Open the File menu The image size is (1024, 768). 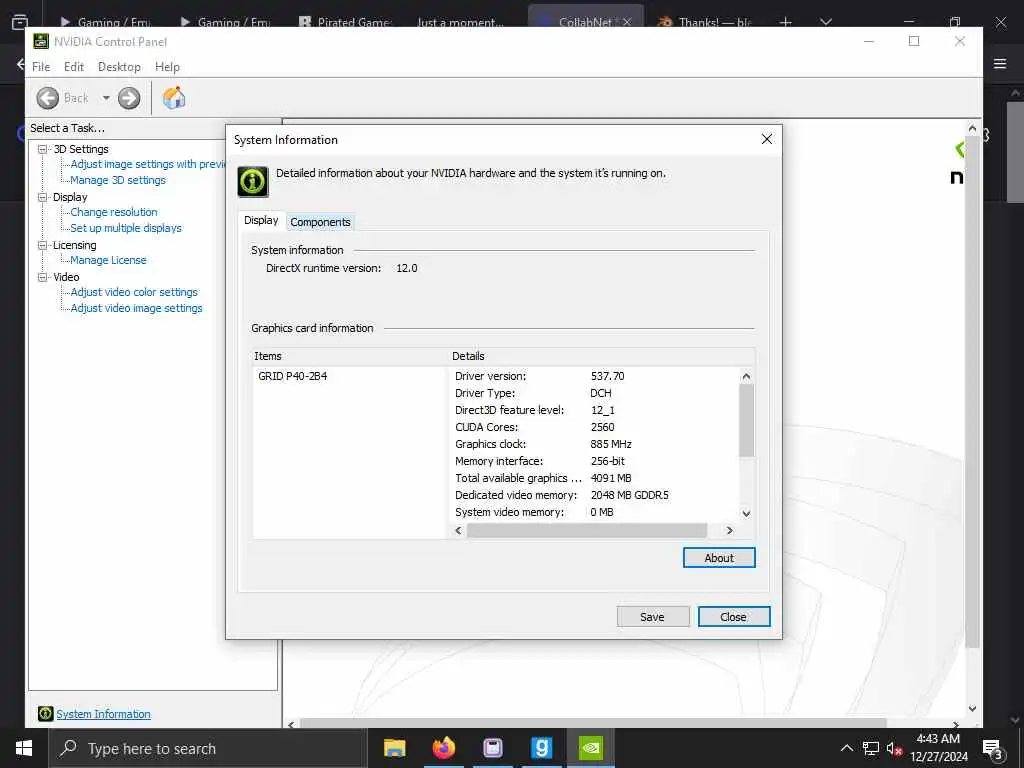pos(41,67)
